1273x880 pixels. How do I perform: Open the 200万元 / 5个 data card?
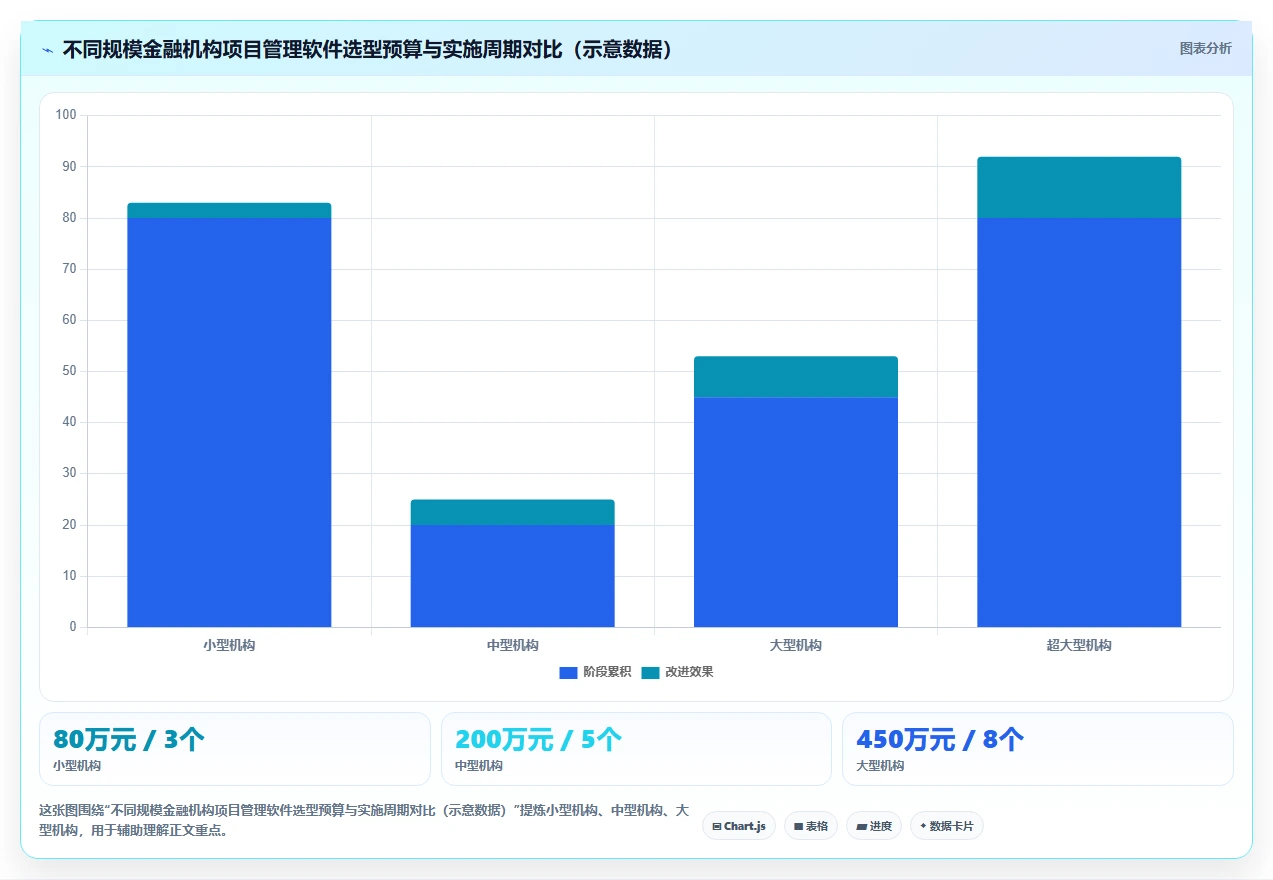click(x=636, y=749)
